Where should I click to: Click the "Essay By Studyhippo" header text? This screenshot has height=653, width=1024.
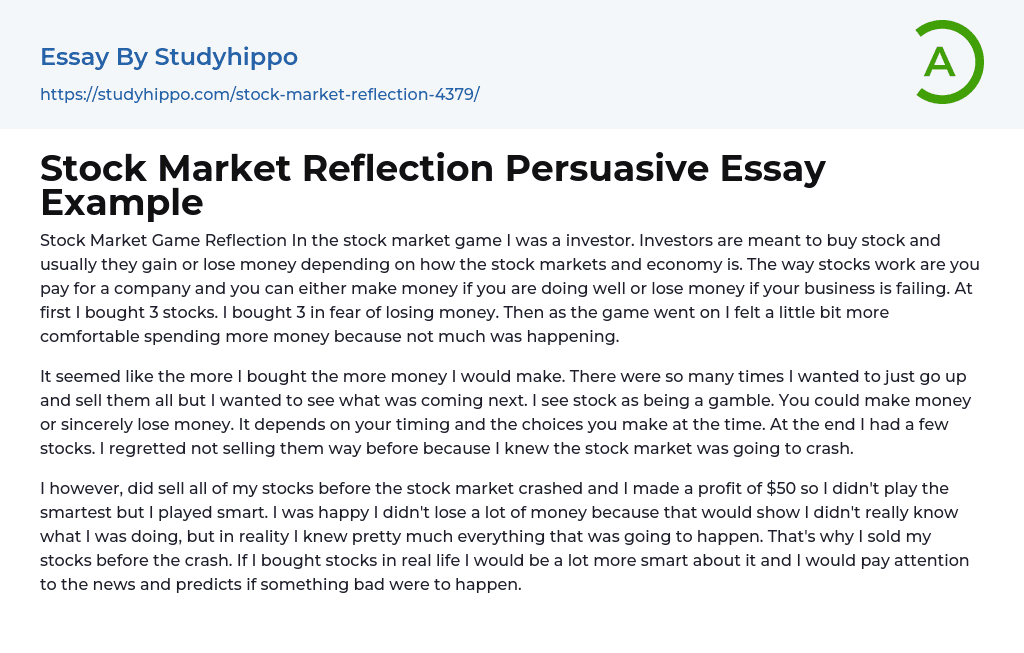168,57
